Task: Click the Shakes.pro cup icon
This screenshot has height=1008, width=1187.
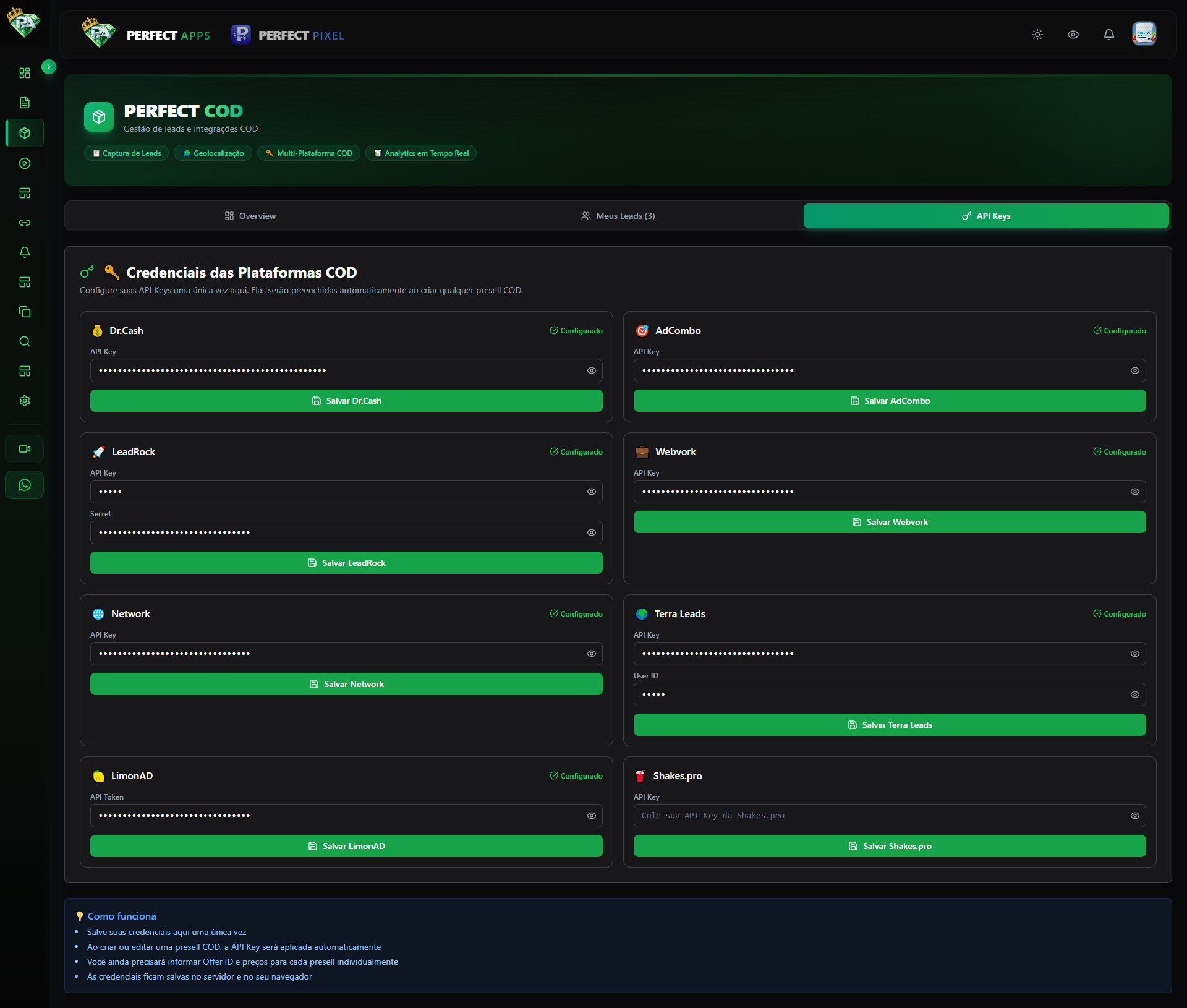Action: tap(640, 776)
